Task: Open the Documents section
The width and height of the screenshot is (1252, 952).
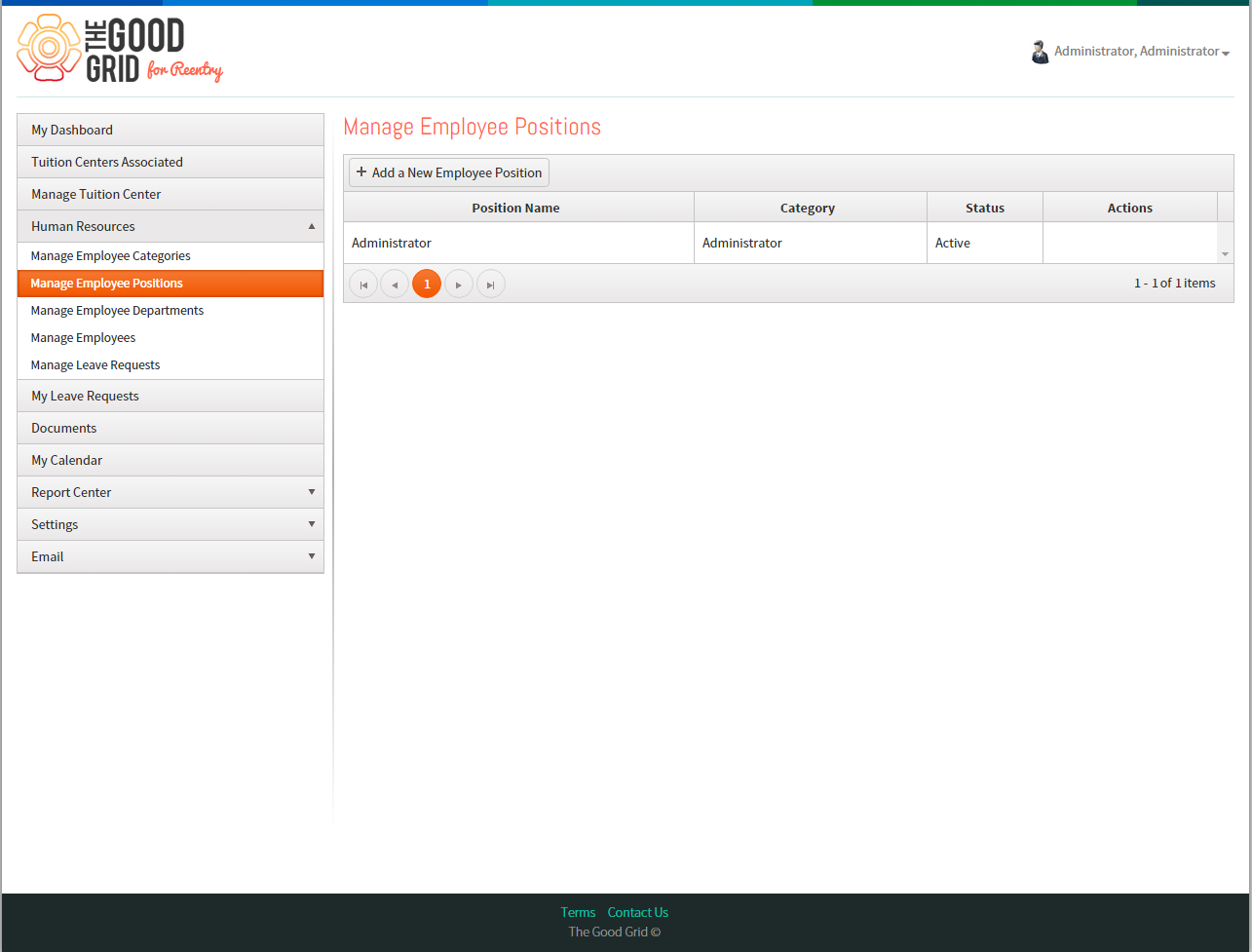Action: [x=171, y=428]
